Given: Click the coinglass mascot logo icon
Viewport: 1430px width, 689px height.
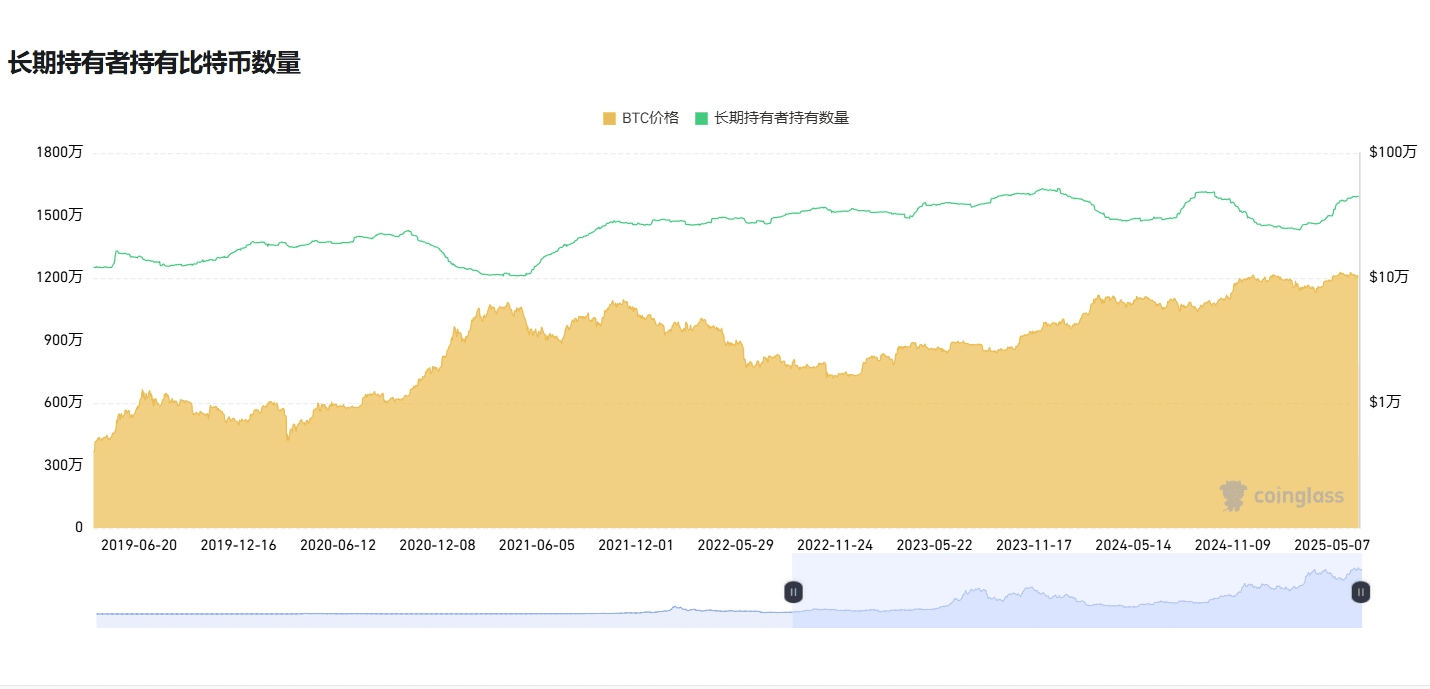Looking at the screenshot, I should (x=1234, y=496).
